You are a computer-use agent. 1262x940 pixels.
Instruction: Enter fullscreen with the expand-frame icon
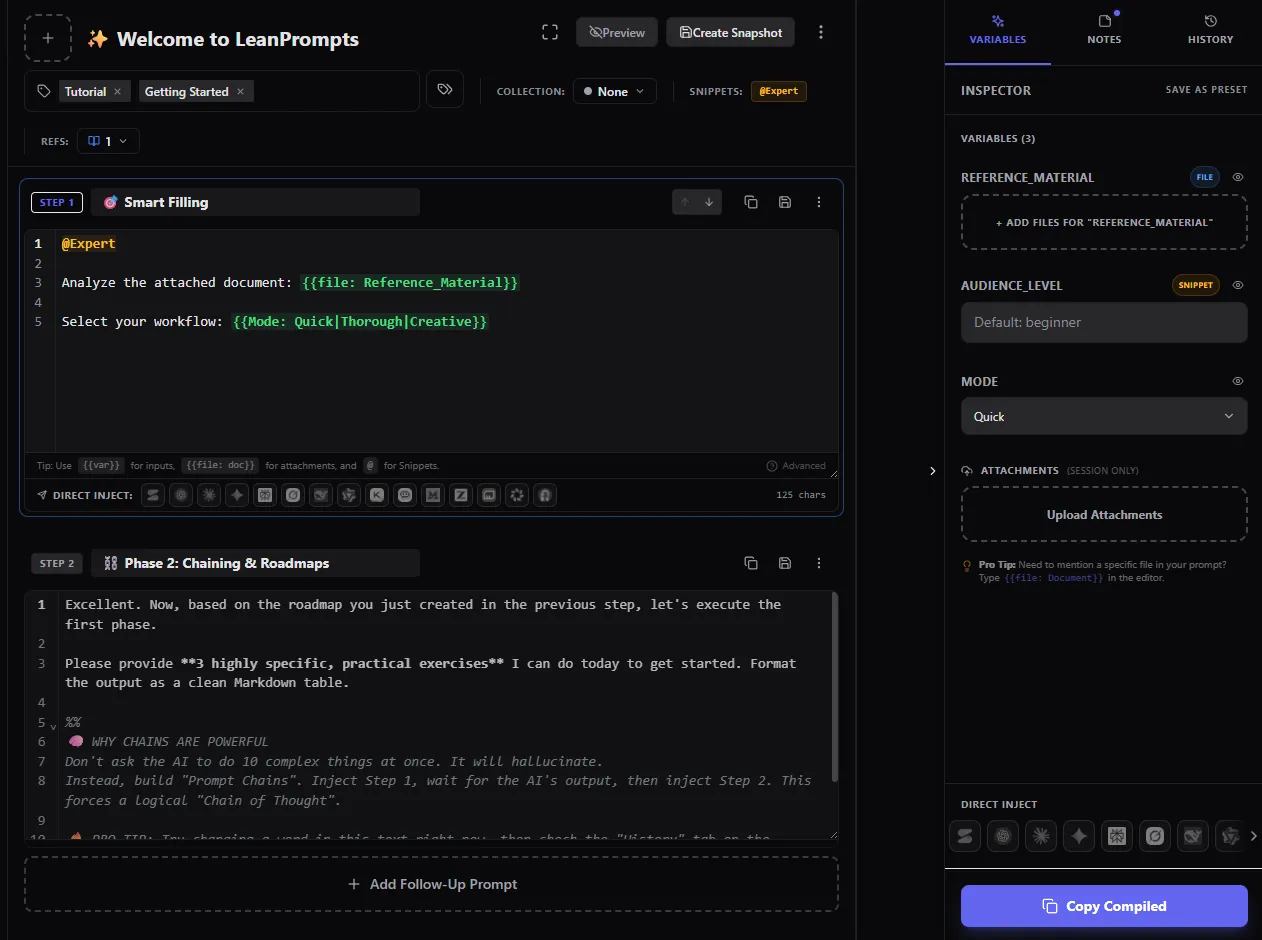[549, 32]
